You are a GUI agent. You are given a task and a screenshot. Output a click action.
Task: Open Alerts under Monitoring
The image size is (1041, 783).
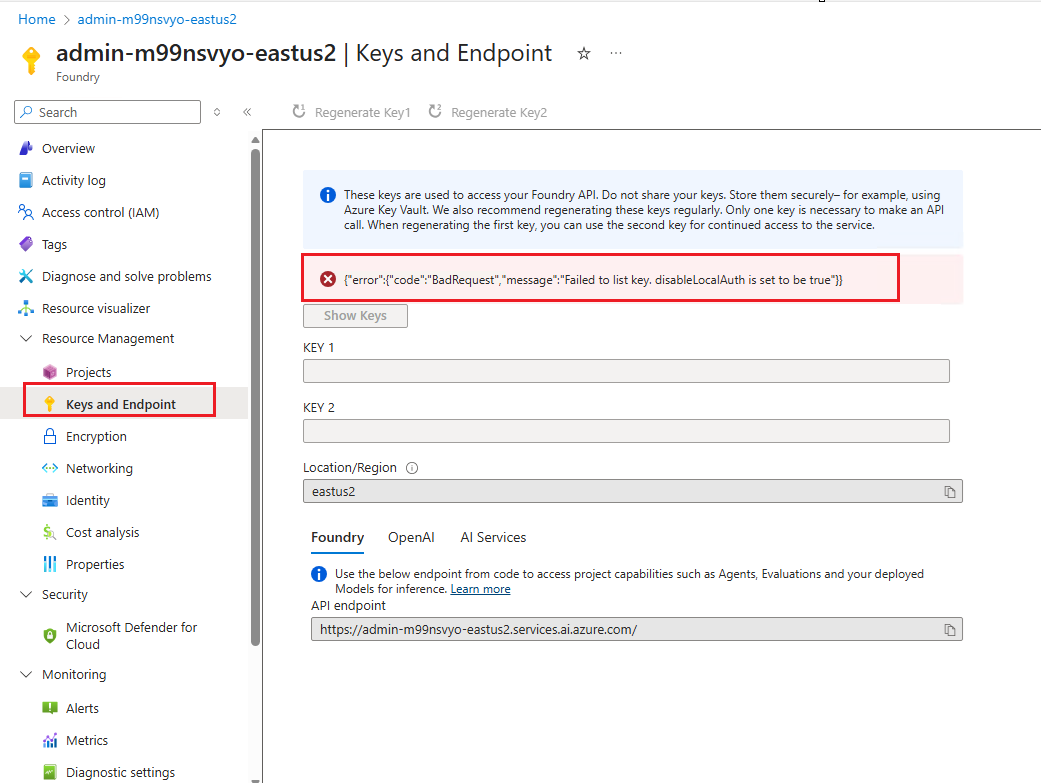pos(82,708)
